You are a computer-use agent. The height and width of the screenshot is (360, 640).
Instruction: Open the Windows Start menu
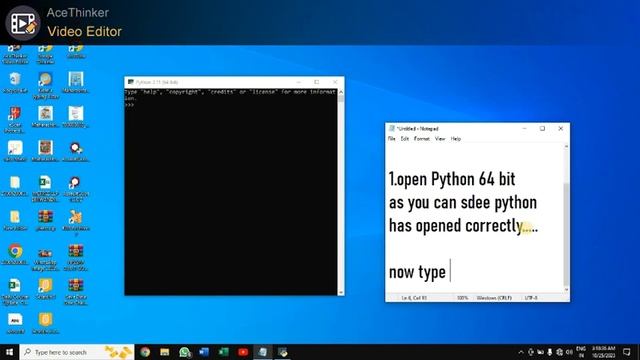pyautogui.click(x=9, y=352)
